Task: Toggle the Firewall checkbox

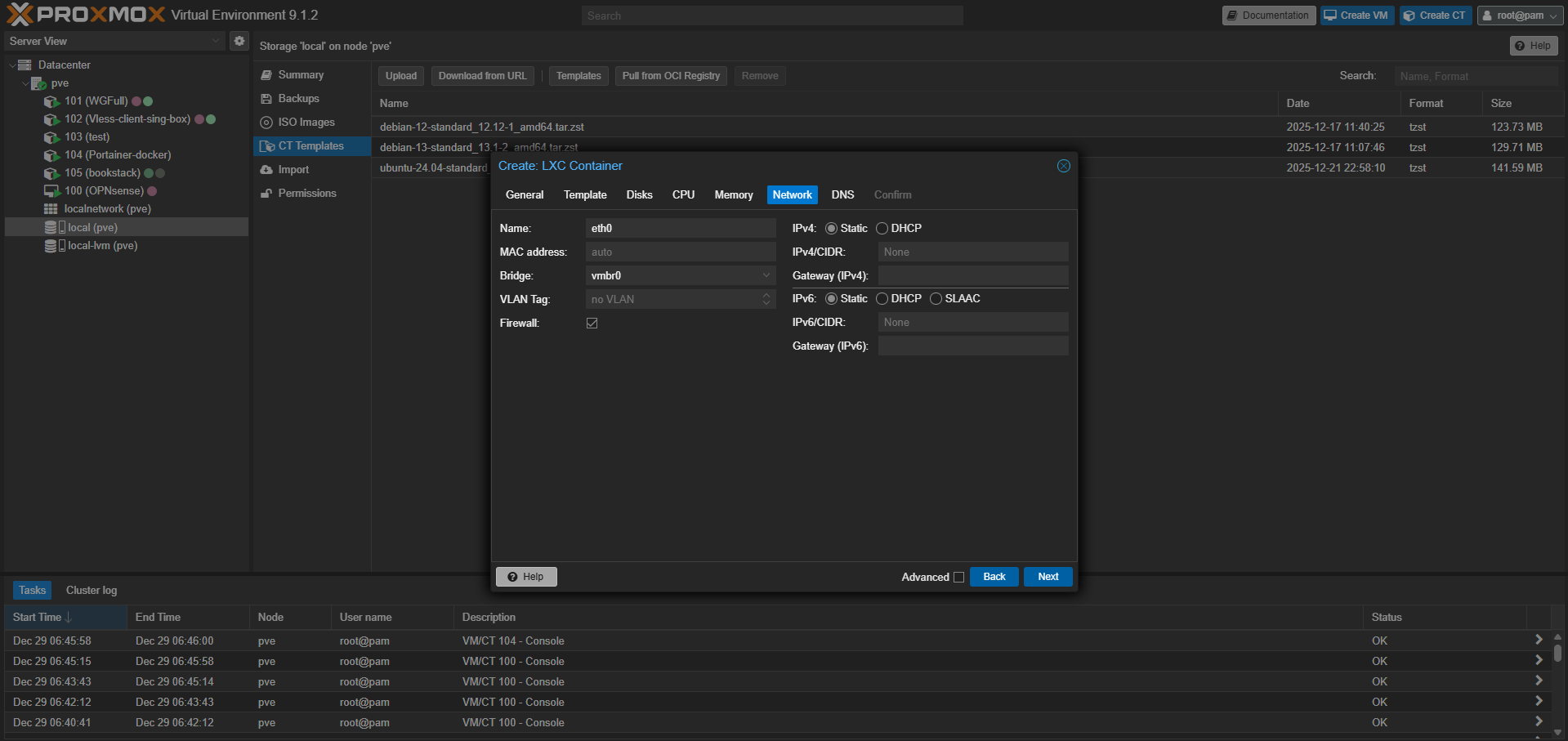Action: click(592, 324)
